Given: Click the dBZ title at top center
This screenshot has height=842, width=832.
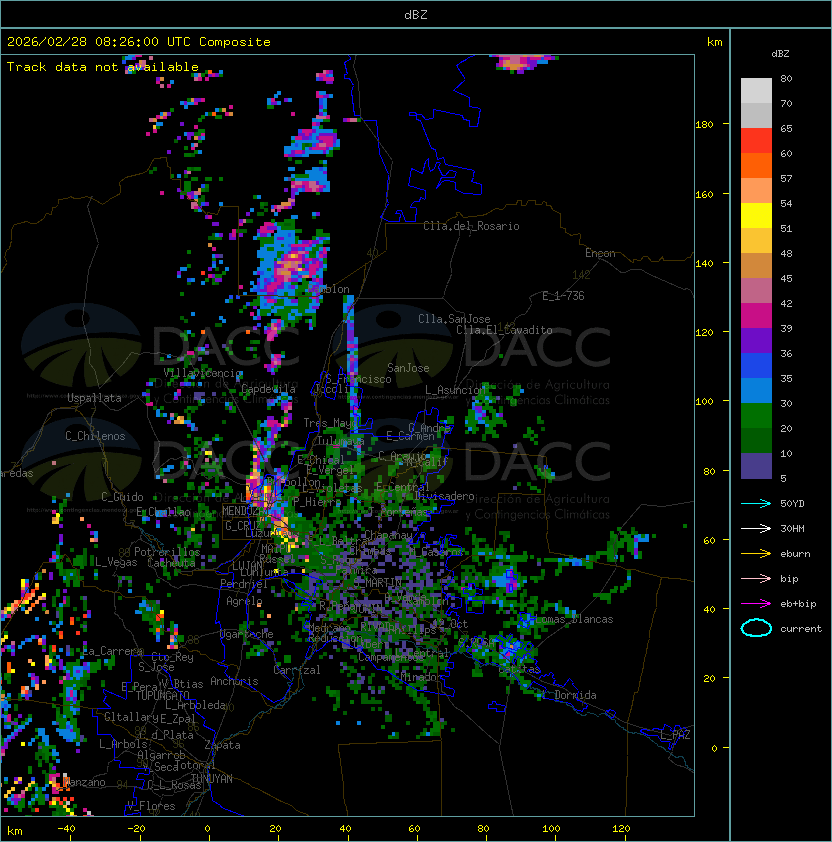Looking at the screenshot, I should pos(416,15).
